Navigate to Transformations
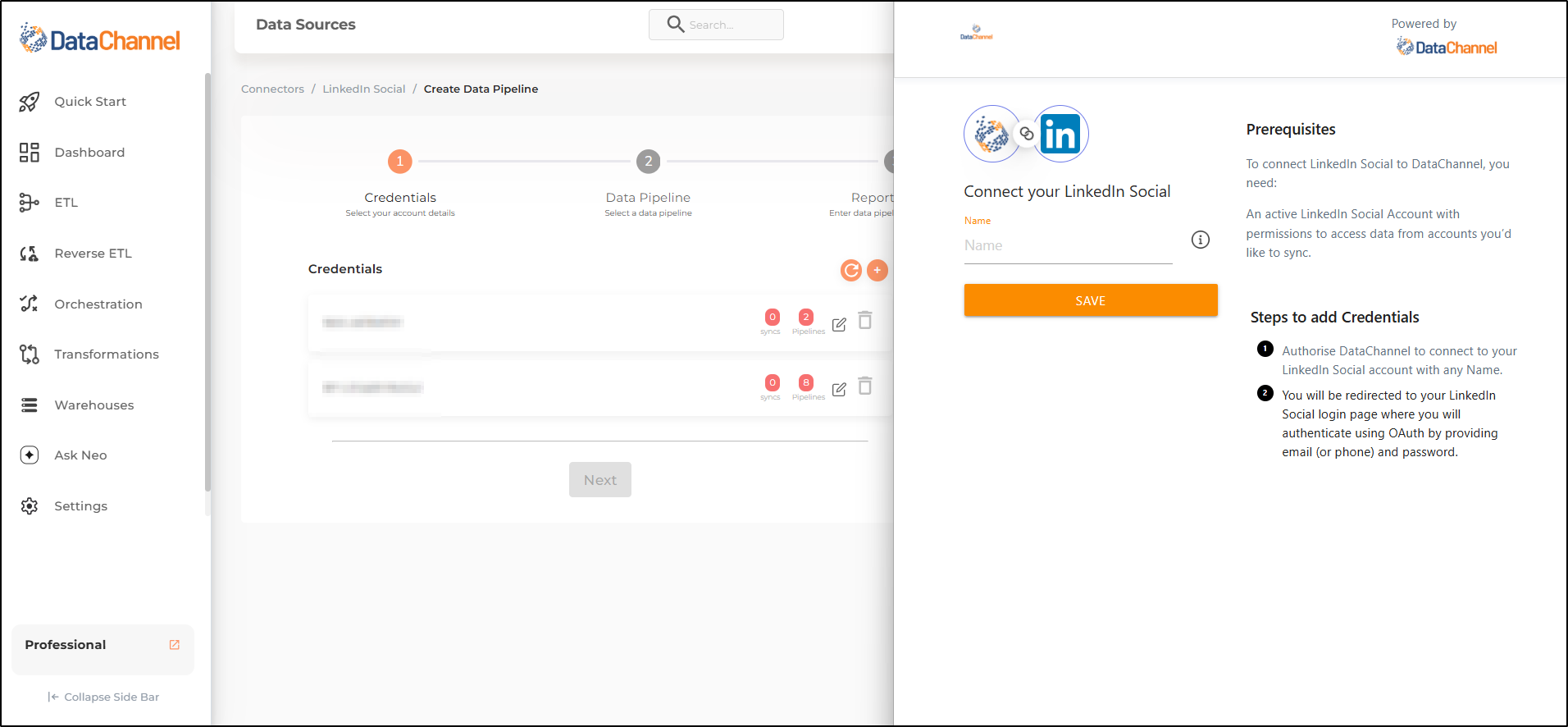 tap(107, 354)
